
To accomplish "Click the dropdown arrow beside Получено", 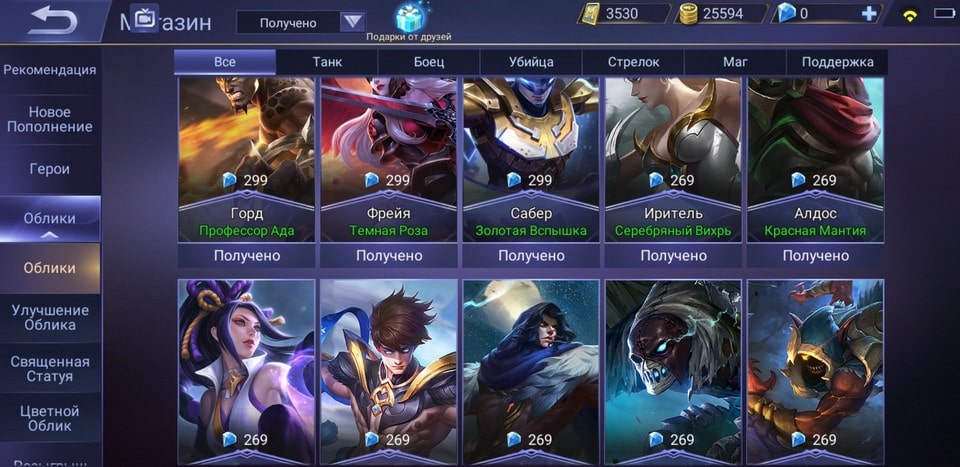I will 352,23.
